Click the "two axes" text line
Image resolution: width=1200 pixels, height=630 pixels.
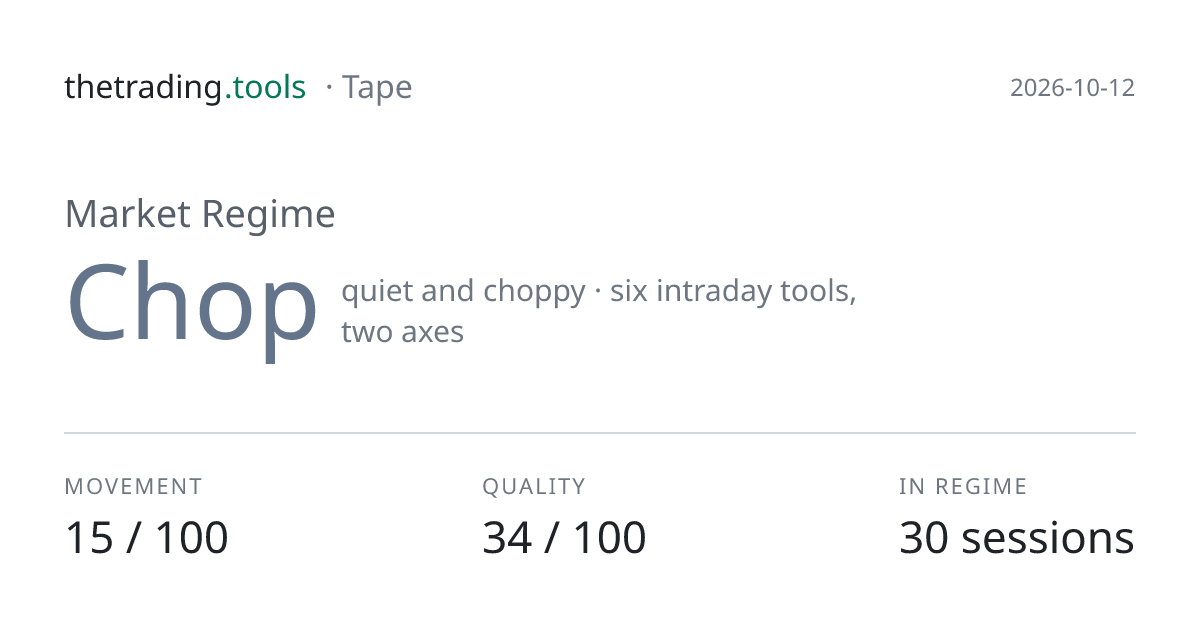click(402, 331)
